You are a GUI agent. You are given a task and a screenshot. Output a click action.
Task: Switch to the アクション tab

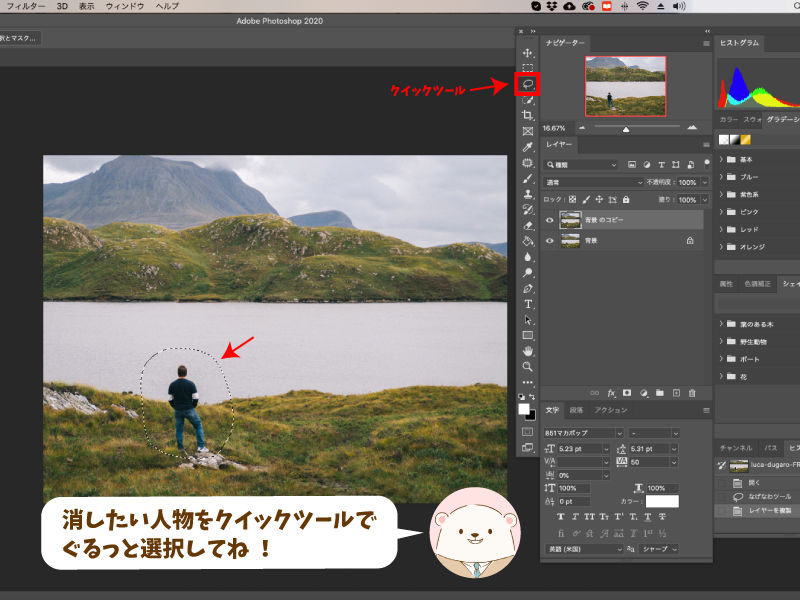click(611, 410)
